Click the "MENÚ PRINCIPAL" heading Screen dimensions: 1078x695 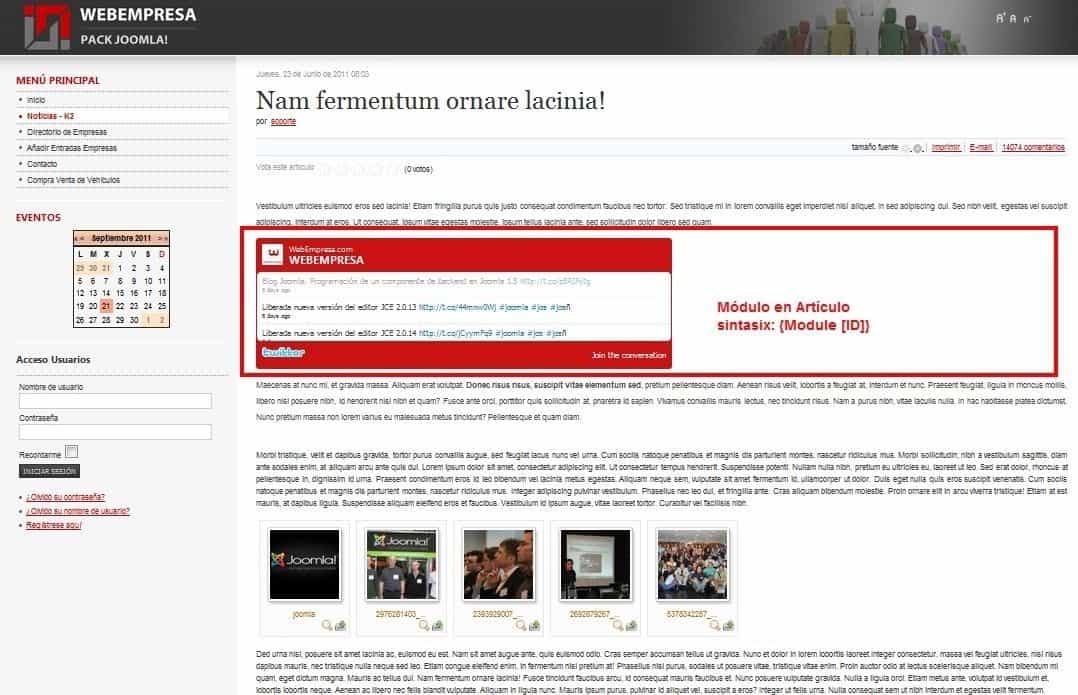[58, 80]
